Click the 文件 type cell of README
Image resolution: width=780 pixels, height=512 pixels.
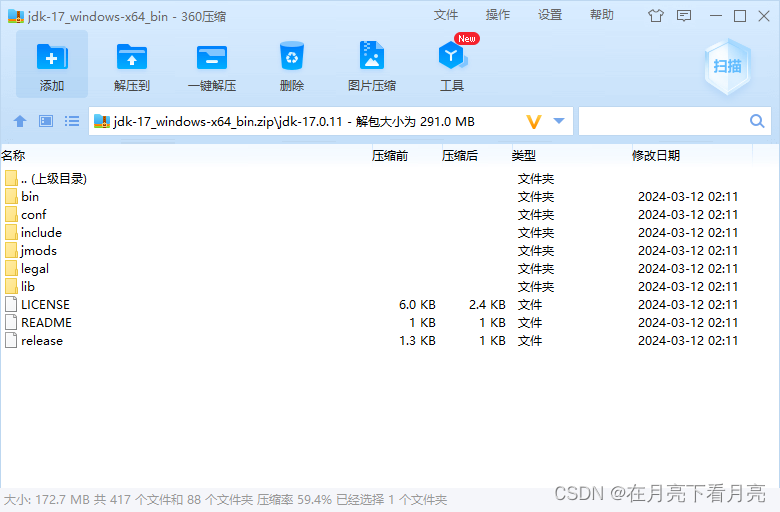[530, 322]
